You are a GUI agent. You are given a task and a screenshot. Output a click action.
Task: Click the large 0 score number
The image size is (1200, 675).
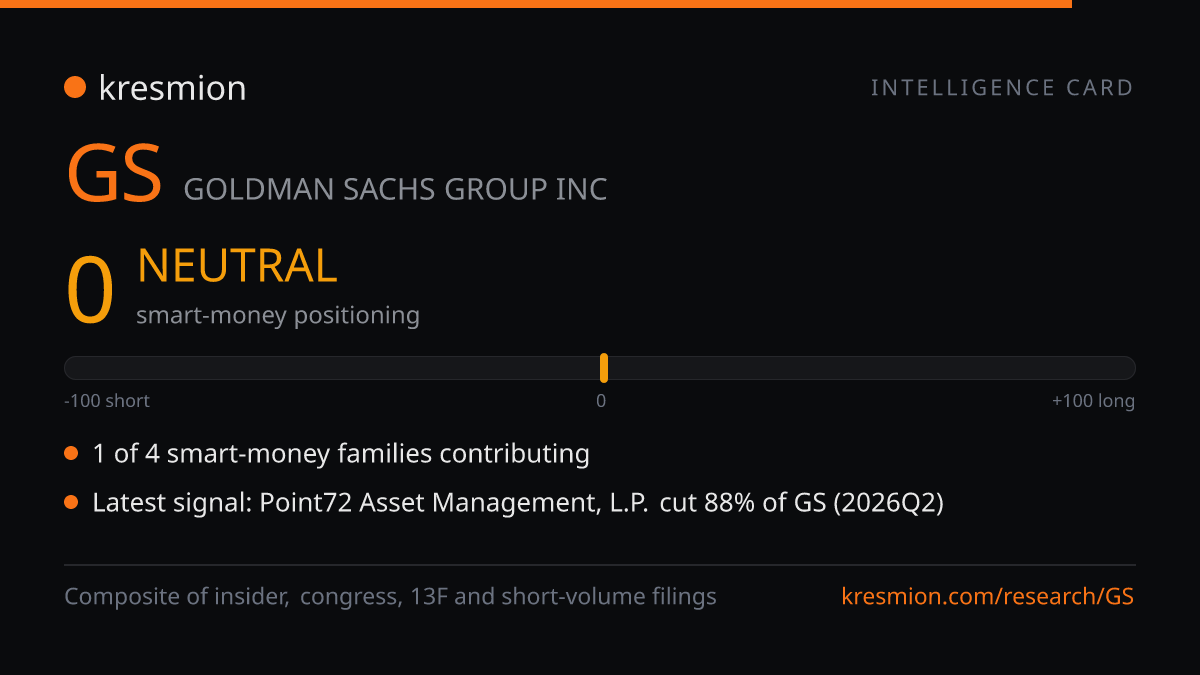90,292
